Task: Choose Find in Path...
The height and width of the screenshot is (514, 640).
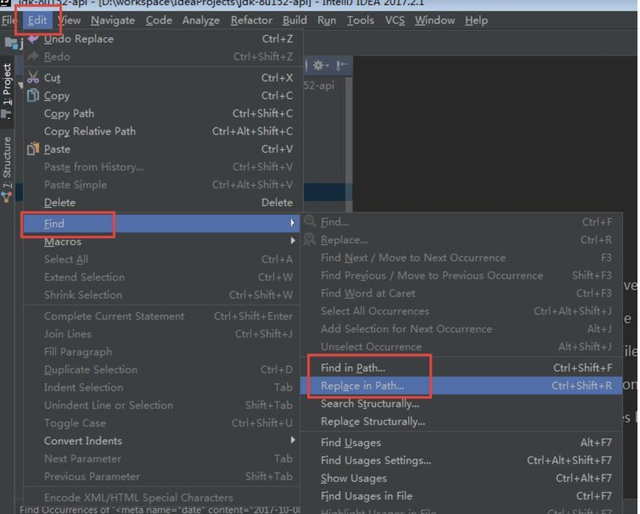Action: tap(462, 367)
